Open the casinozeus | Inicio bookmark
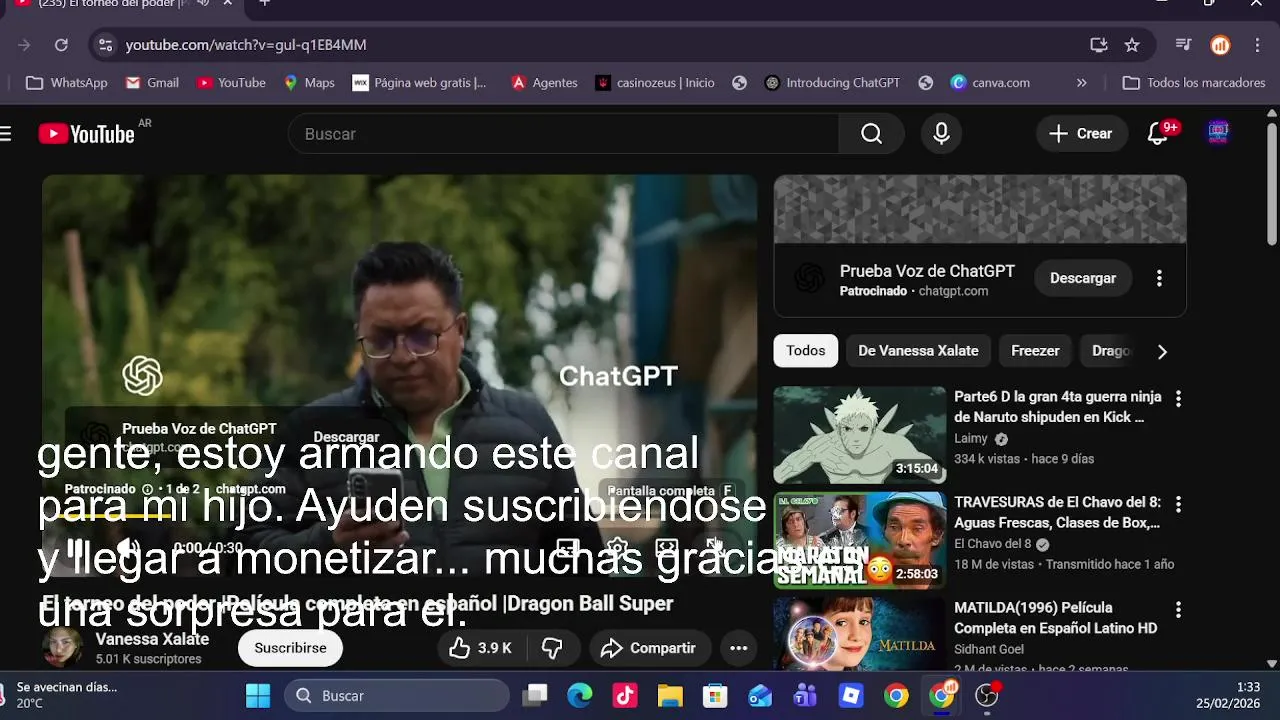Screen dimensions: 1280x720 click(655, 83)
